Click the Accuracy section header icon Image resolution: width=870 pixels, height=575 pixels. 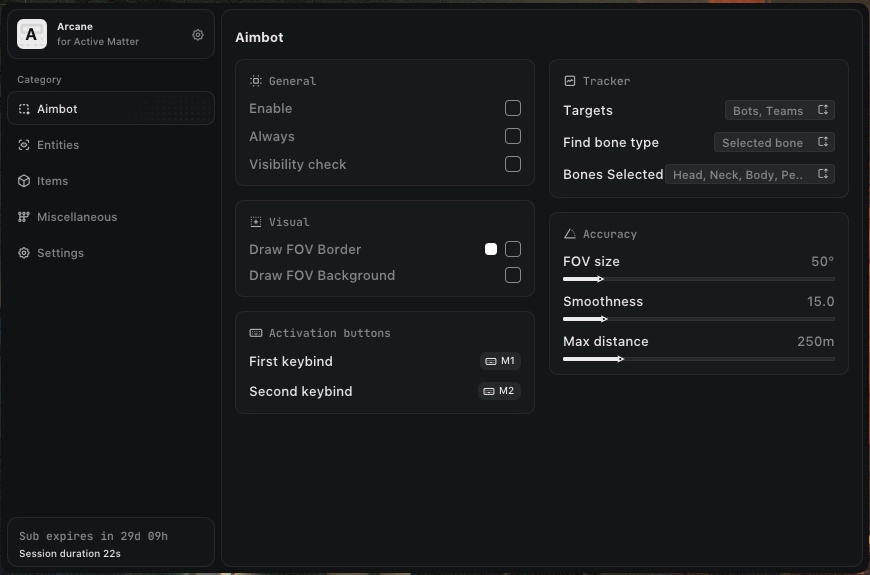coord(570,234)
